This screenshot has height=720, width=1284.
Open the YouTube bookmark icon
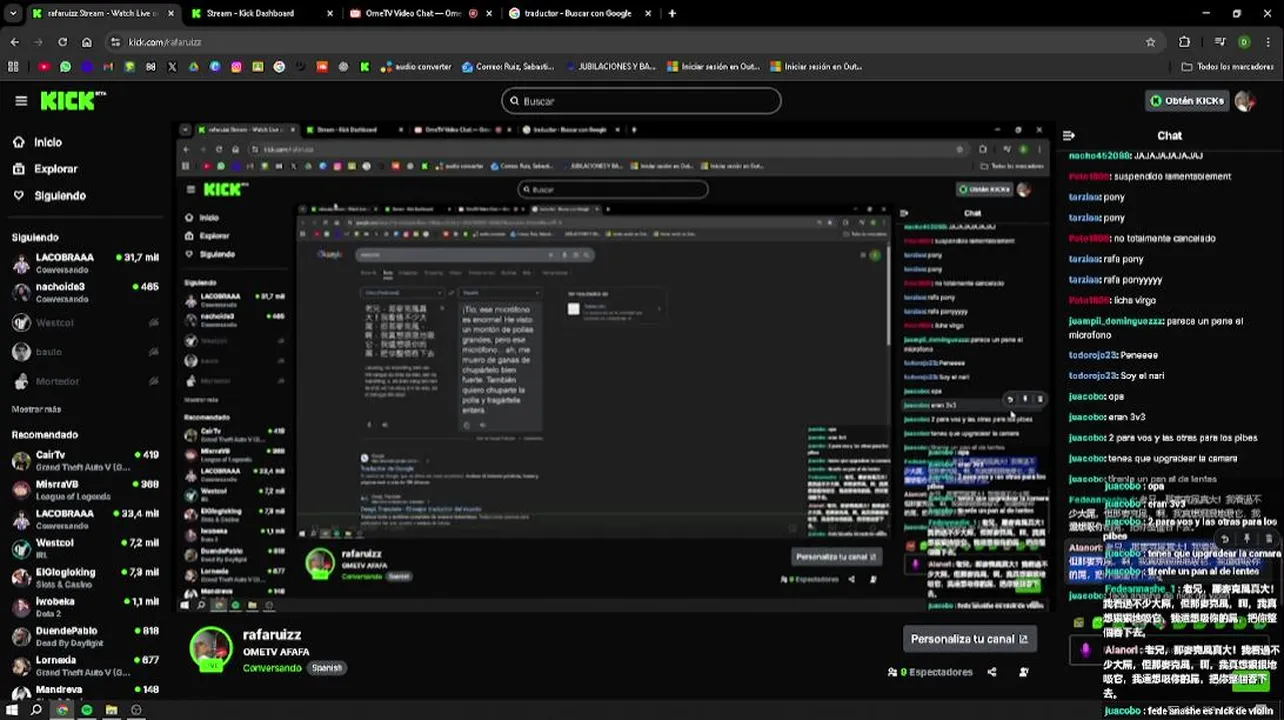pos(44,67)
